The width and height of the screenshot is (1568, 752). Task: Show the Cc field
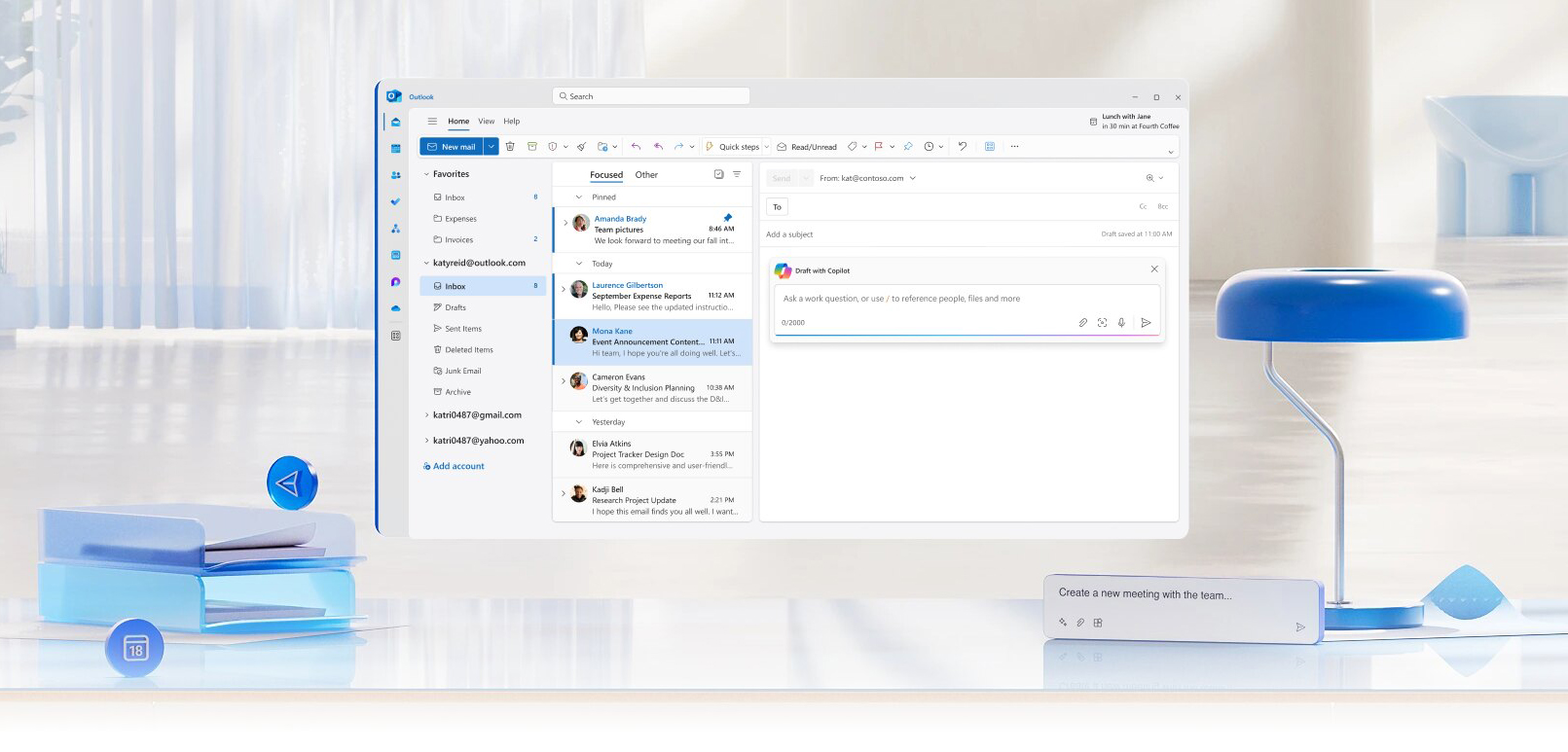(1143, 207)
